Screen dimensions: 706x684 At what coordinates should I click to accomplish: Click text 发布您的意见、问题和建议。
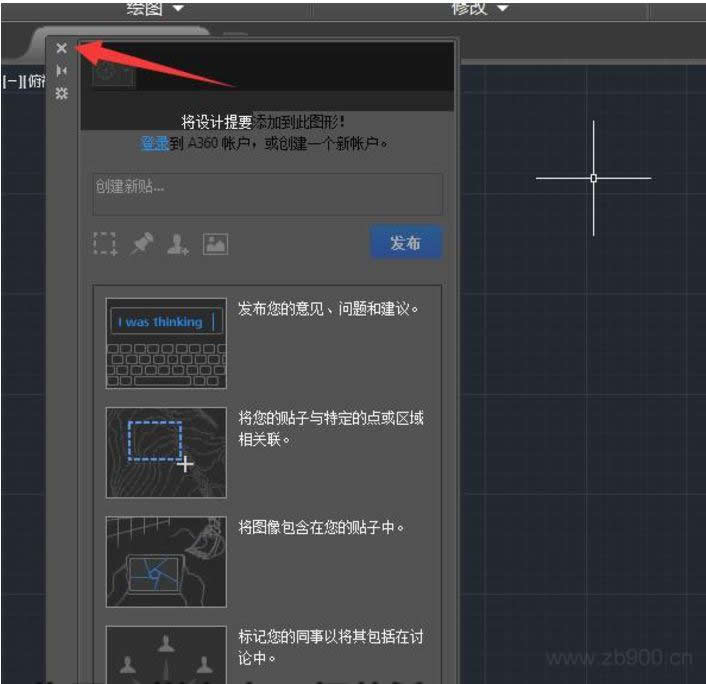pyautogui.click(x=328, y=309)
